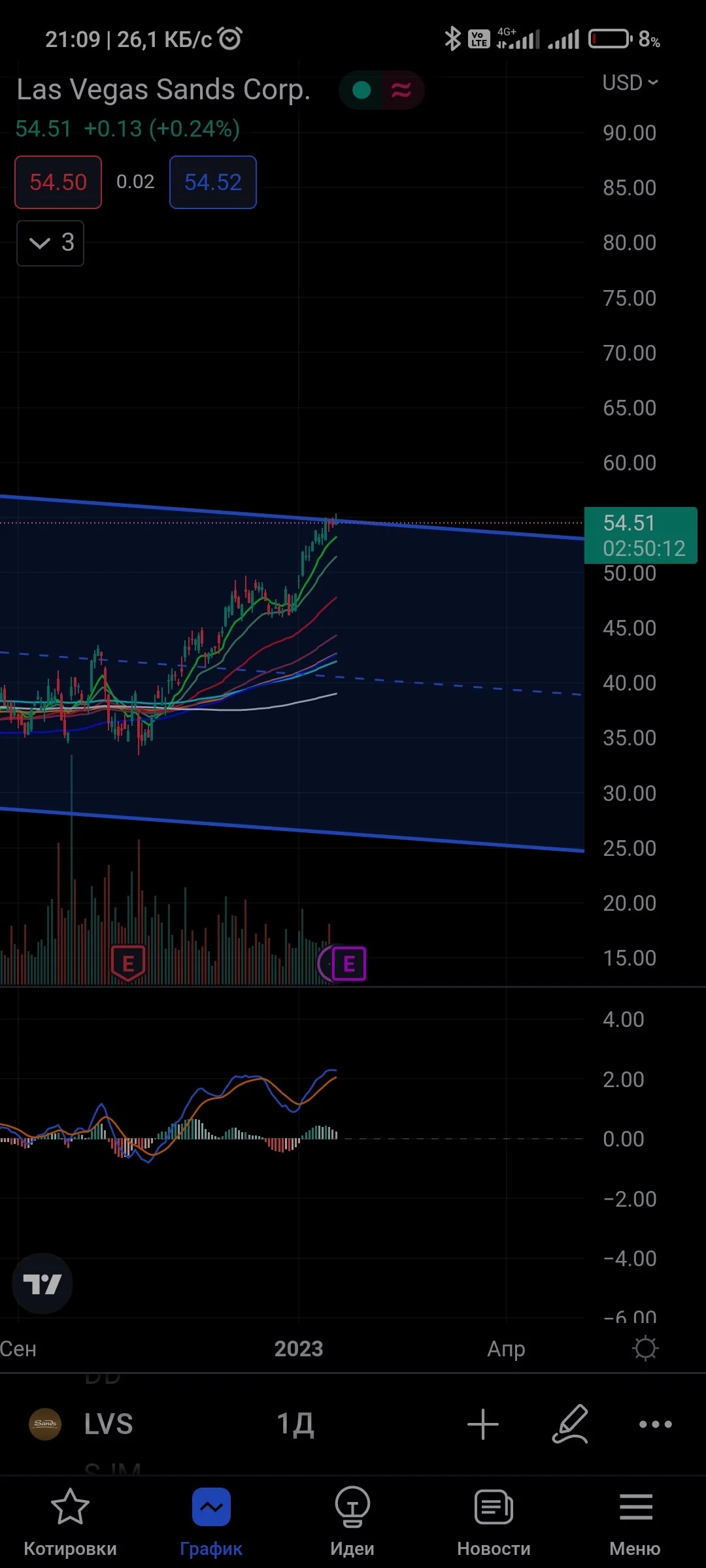
Task: Change the 1Д timeframe interval
Action: coord(295,1424)
